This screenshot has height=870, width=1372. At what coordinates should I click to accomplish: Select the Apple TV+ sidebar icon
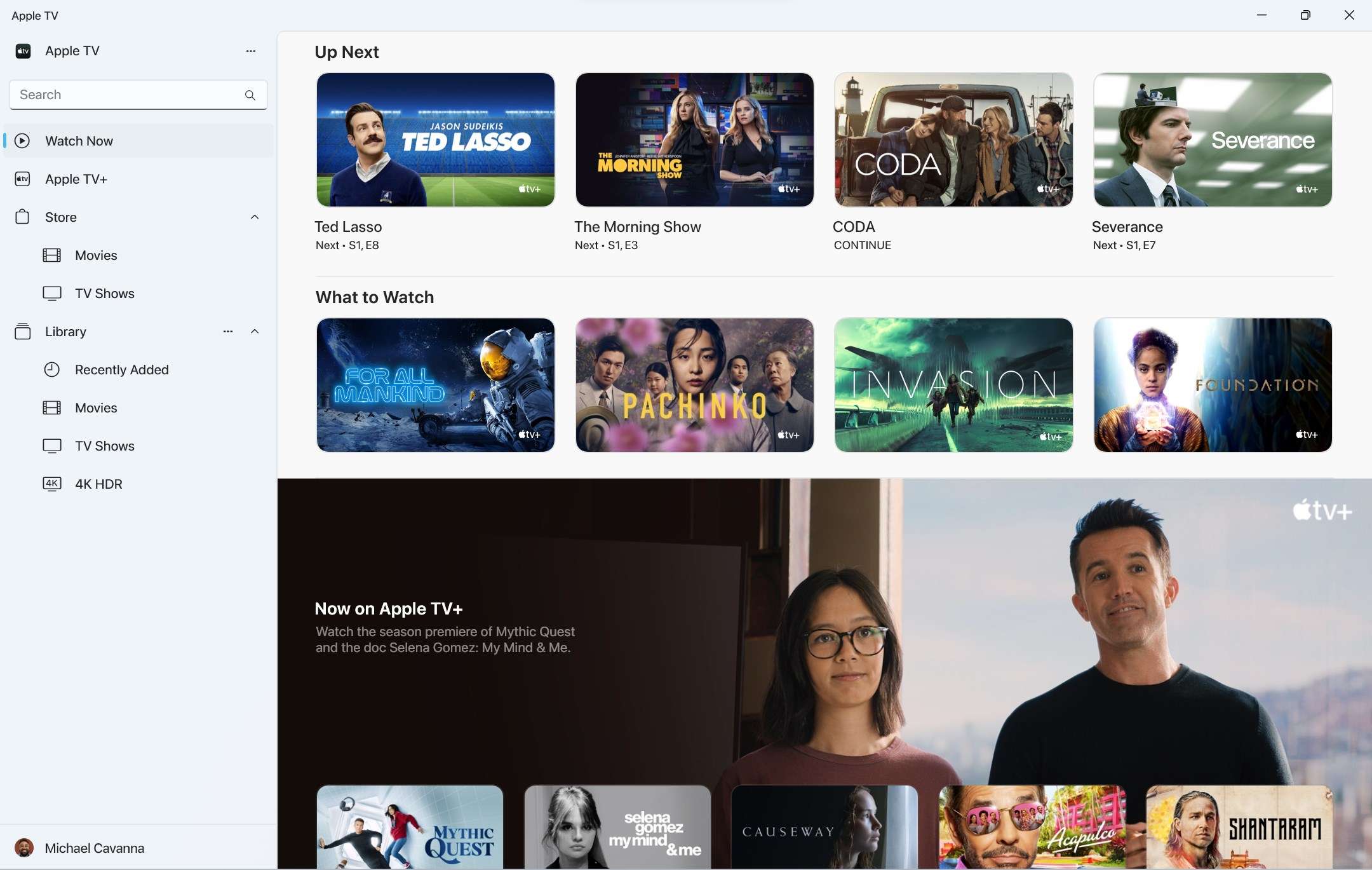[x=22, y=179]
